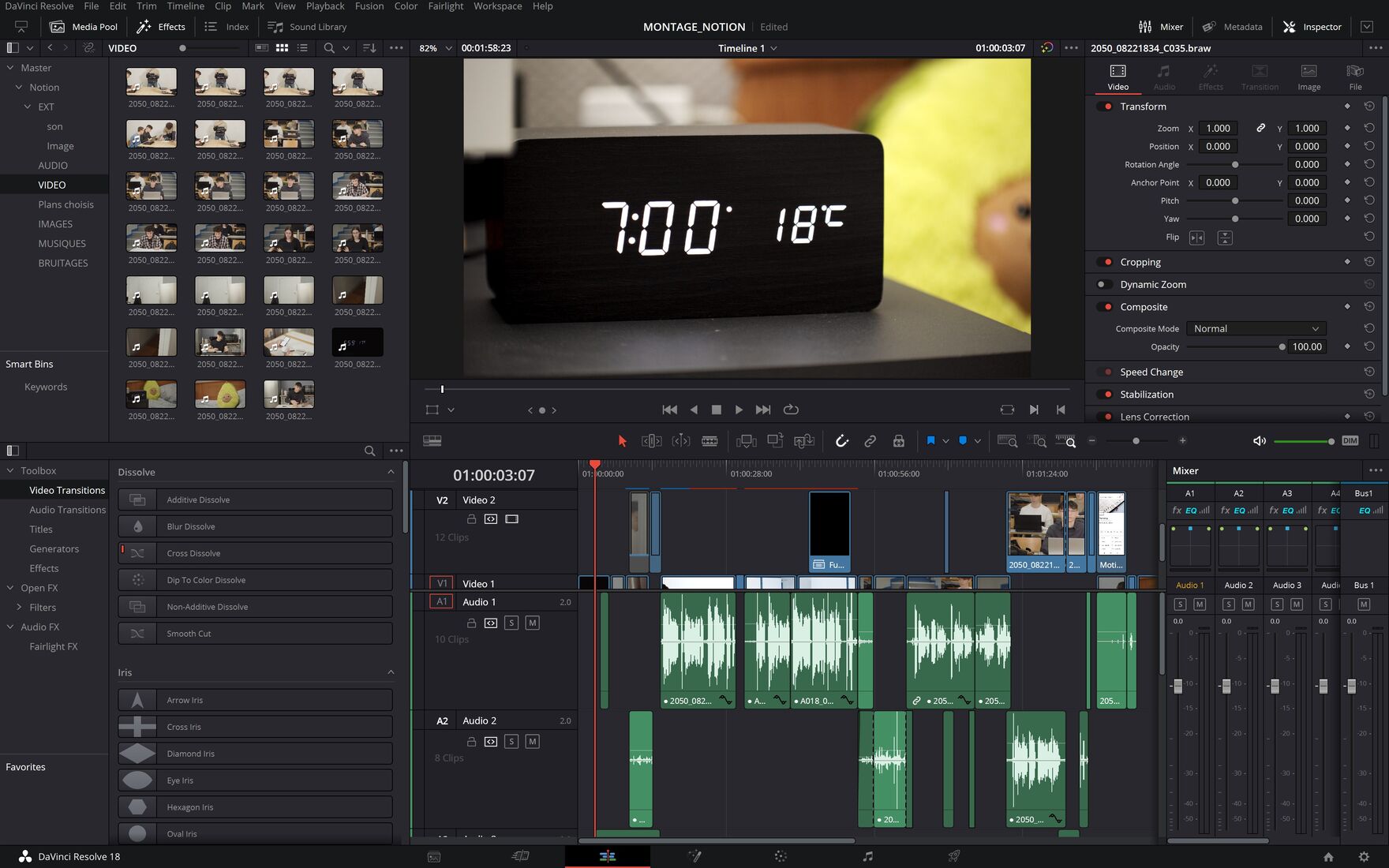Activate the Trim Edit Mode tool
This screenshot has height=868, width=1389.
click(x=651, y=441)
